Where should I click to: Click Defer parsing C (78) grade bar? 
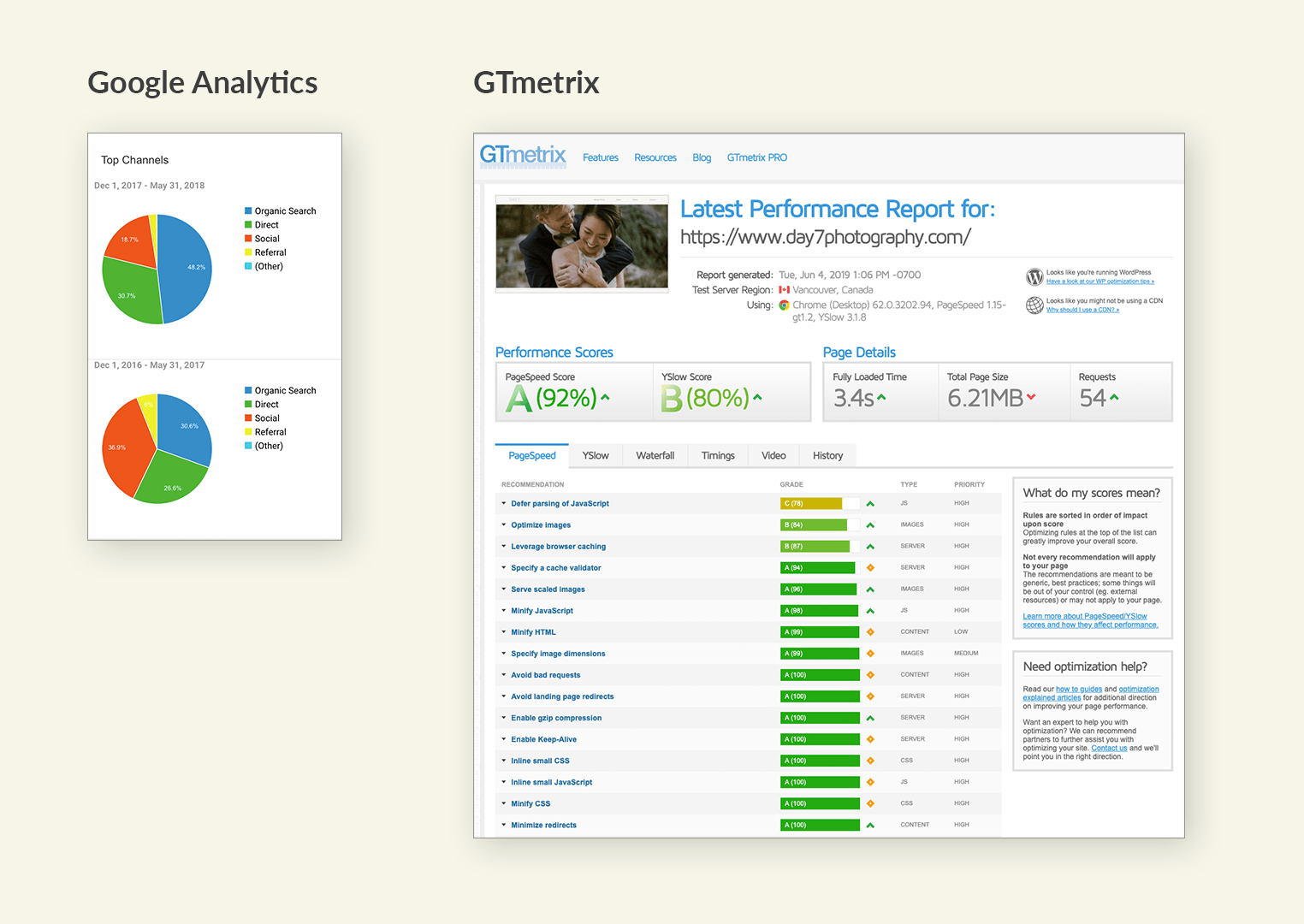click(x=819, y=504)
